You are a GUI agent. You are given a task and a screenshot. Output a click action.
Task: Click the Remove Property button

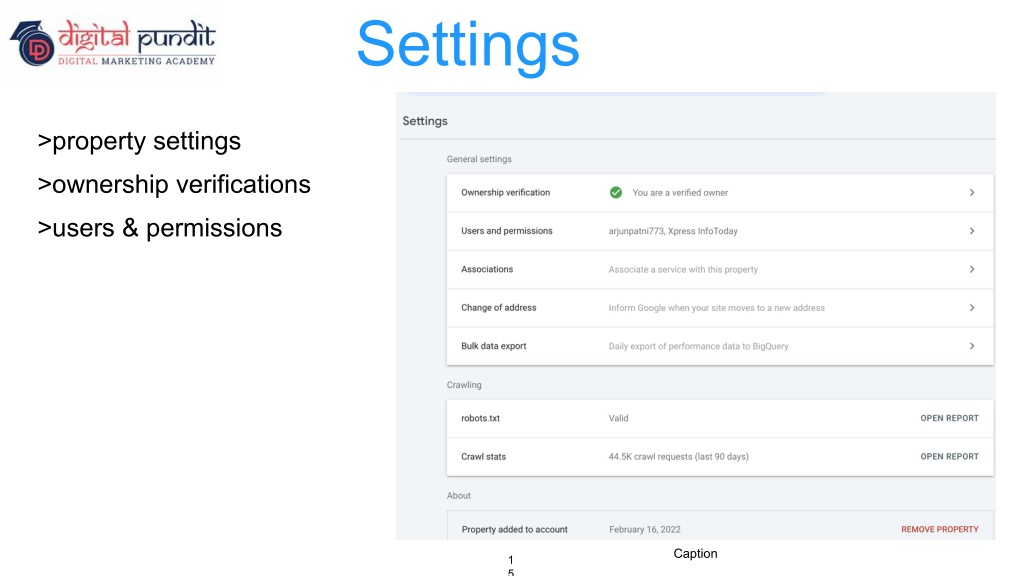(x=939, y=529)
